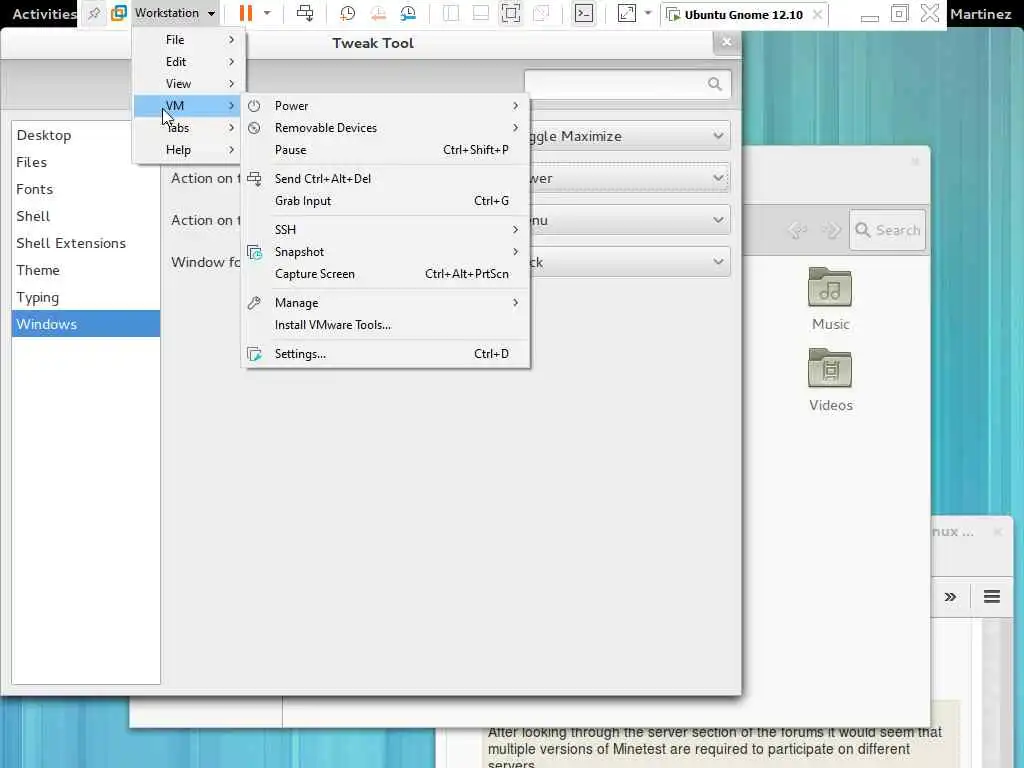Click the Manage submenu arrow

coord(515,302)
